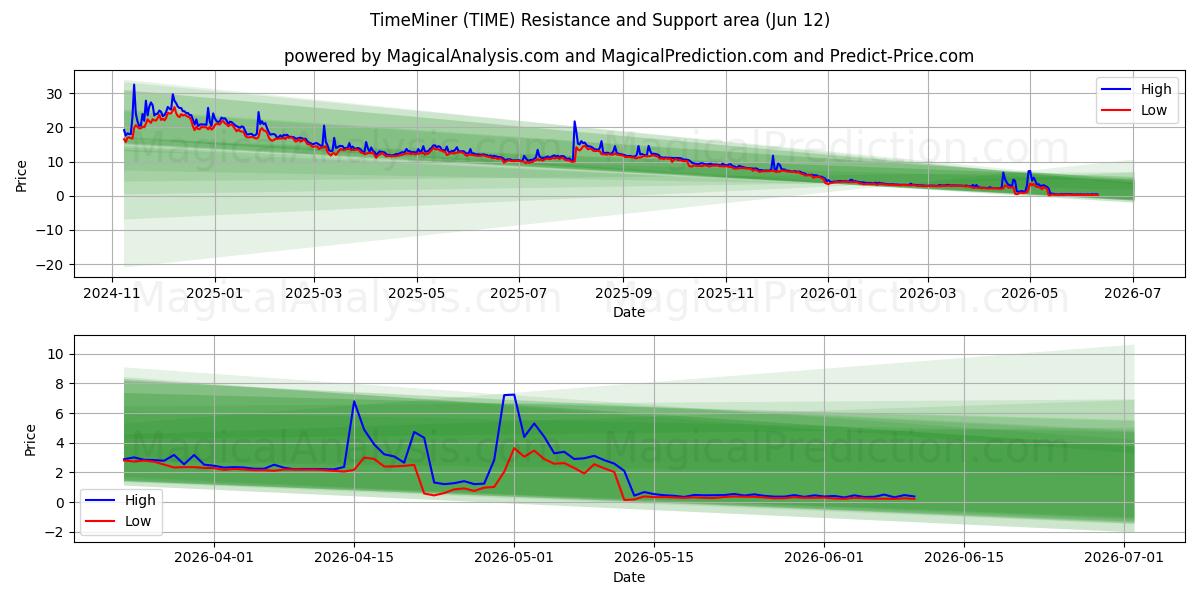Click the 'Date' axis title under the bottom chart
1200x600 pixels.
coord(629,578)
